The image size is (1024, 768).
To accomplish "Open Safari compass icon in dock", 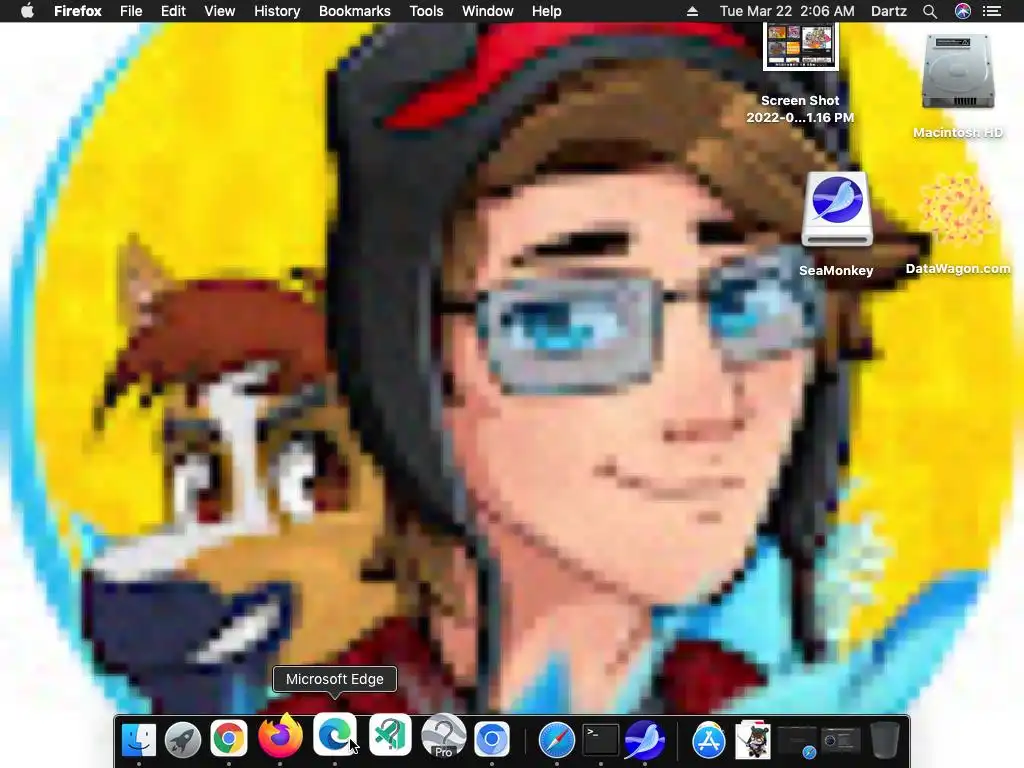I will (x=556, y=740).
